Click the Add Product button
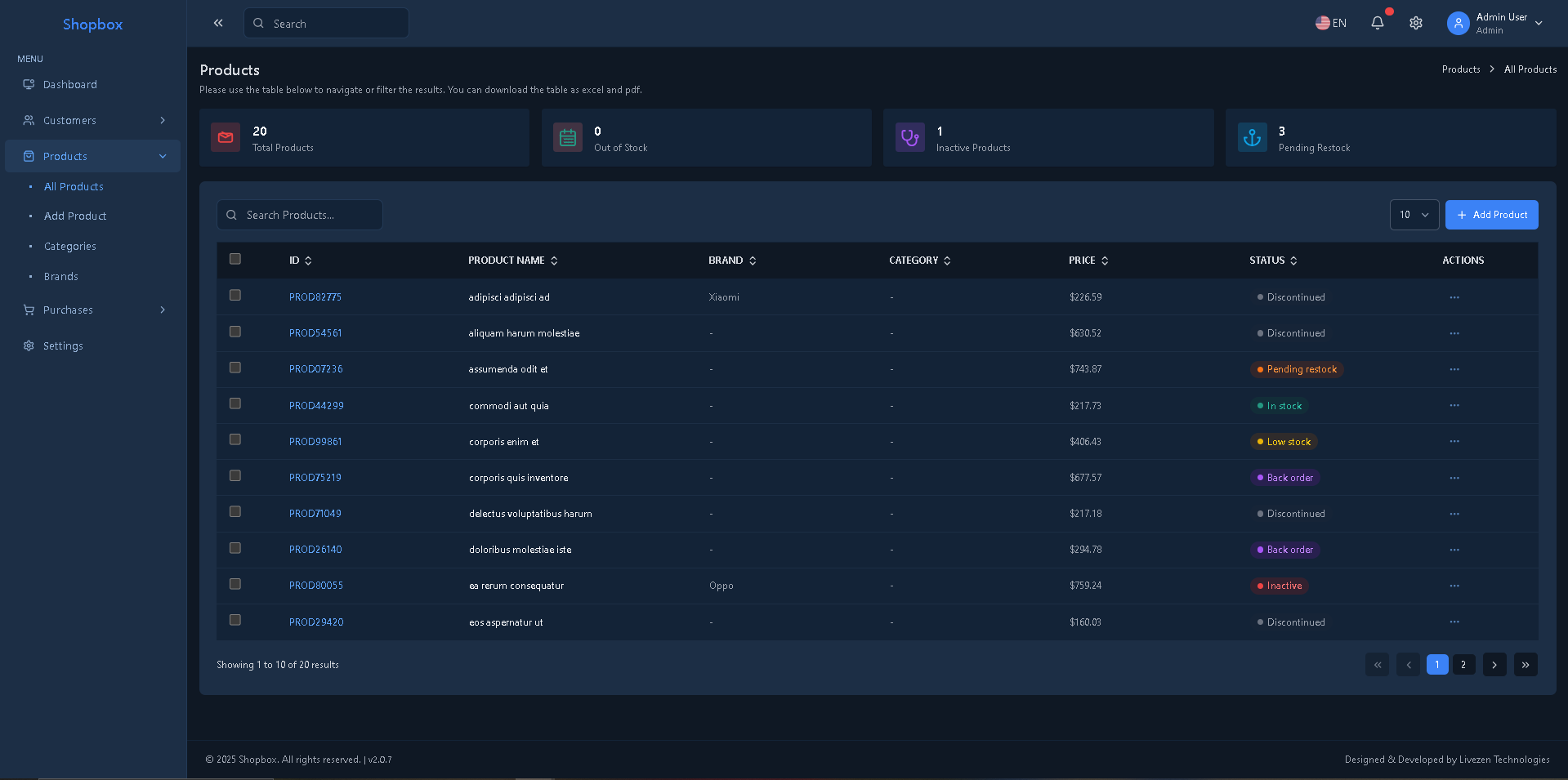 [x=1491, y=215]
